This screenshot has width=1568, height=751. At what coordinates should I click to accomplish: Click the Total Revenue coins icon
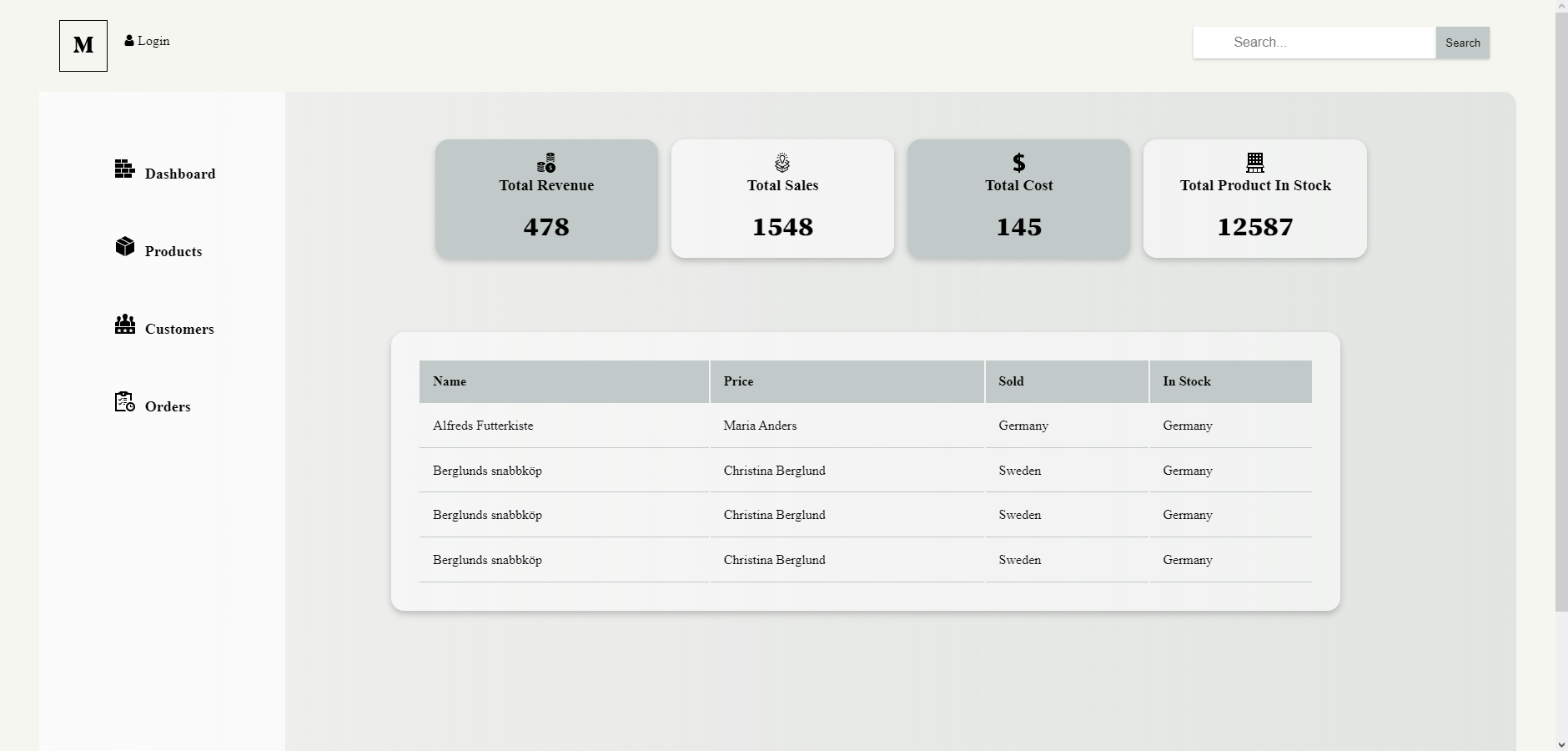click(x=546, y=163)
